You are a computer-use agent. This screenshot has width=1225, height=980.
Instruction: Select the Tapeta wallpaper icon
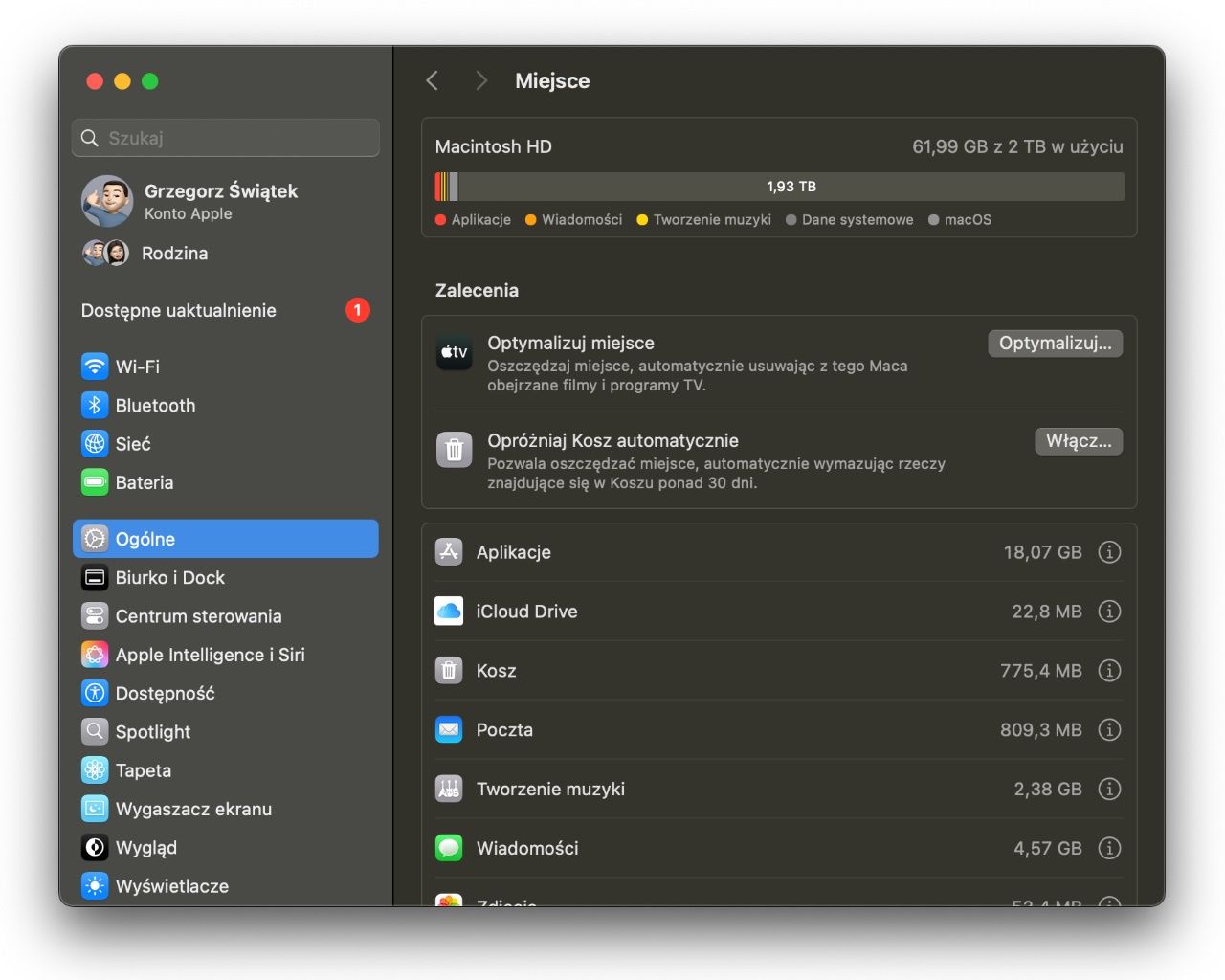(95, 769)
